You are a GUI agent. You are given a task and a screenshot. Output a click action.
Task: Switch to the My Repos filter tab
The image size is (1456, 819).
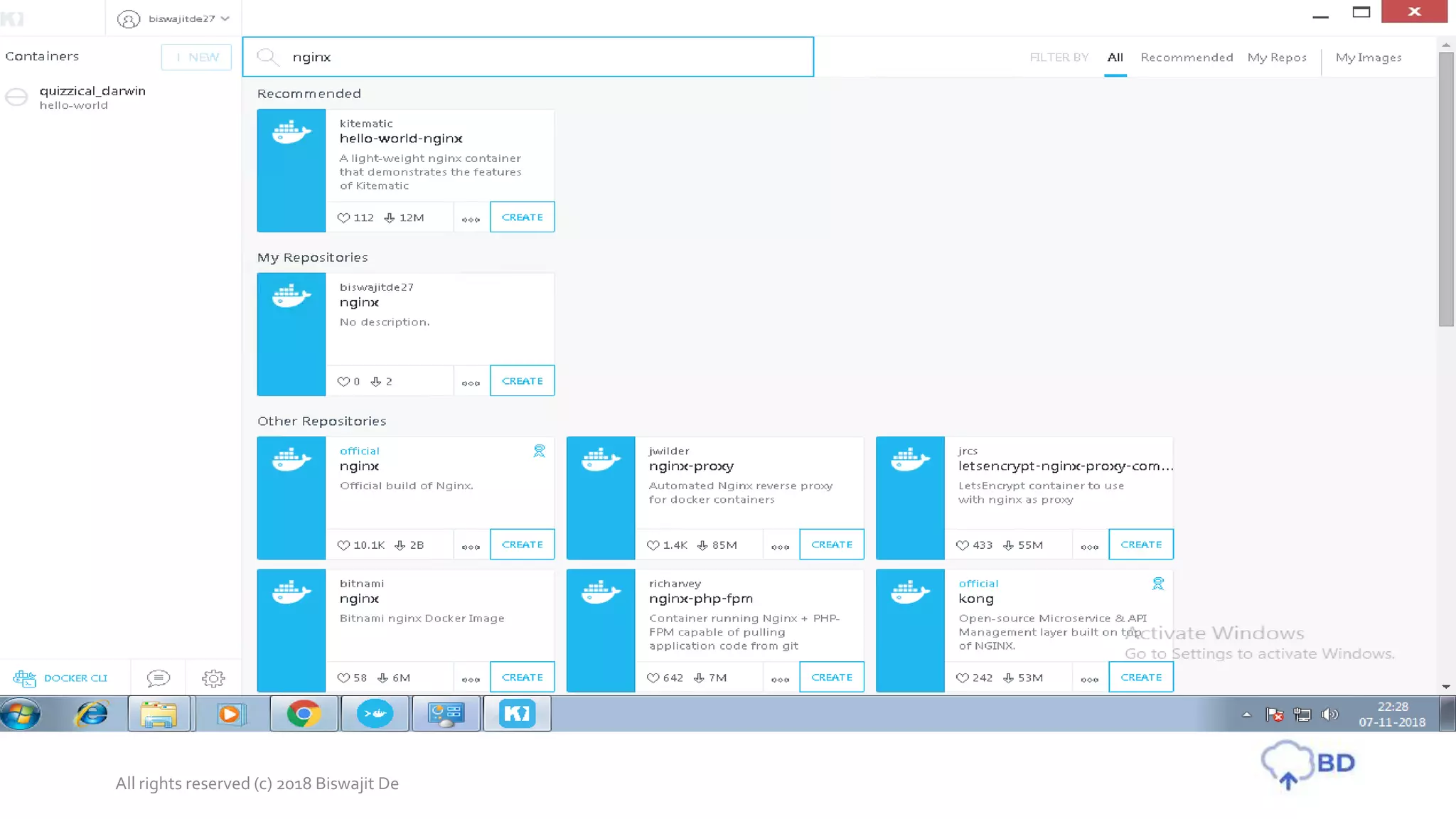[x=1277, y=58]
